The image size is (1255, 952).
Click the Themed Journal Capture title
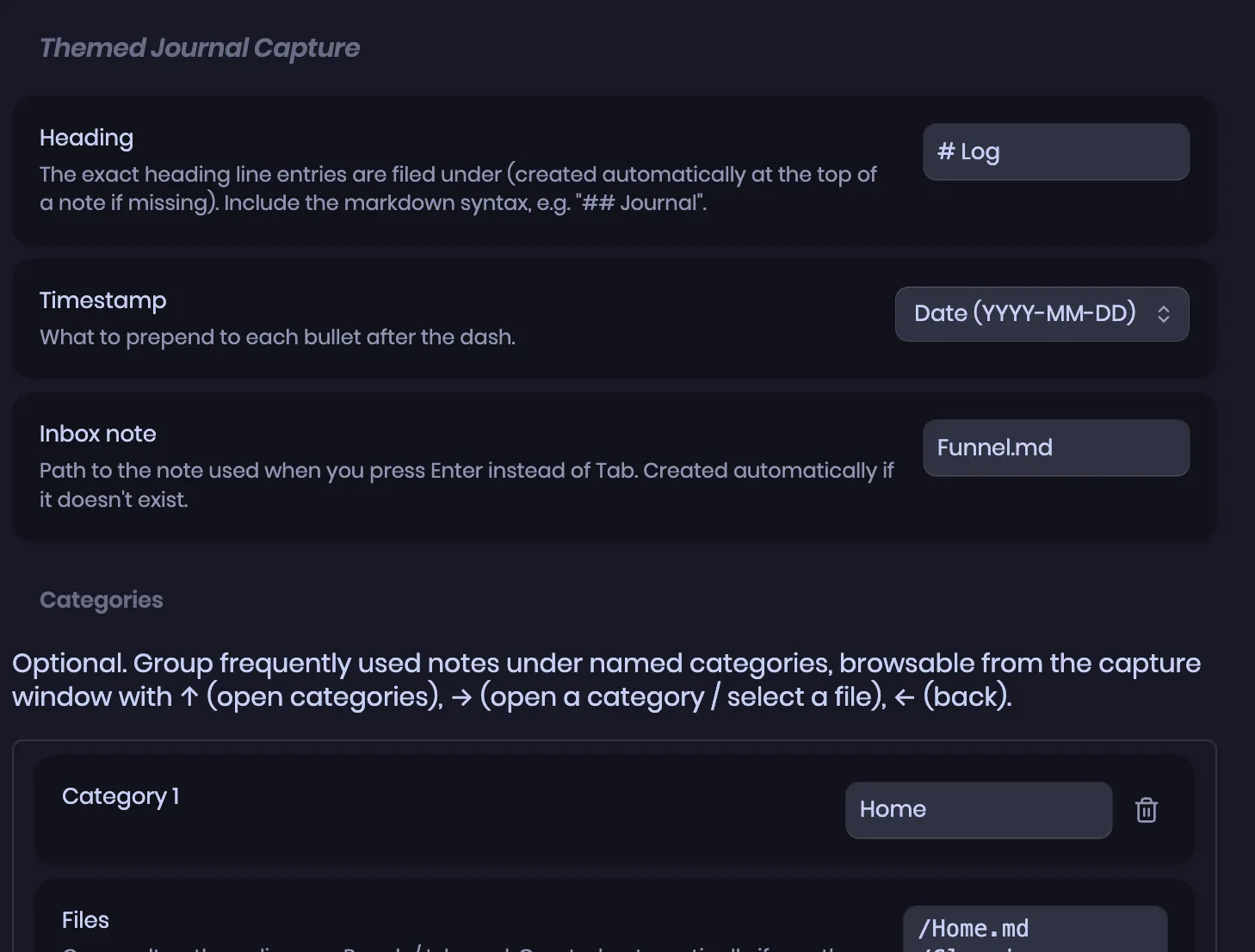[200, 48]
